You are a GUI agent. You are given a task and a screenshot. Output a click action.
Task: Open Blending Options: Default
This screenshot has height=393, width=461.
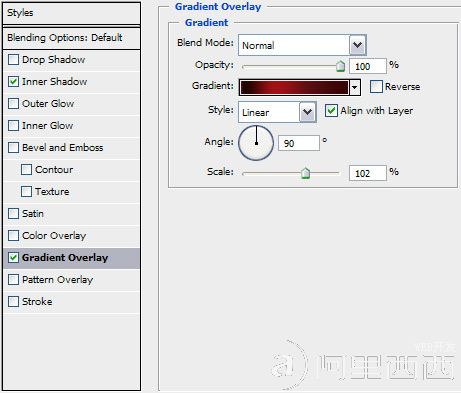tap(71, 38)
